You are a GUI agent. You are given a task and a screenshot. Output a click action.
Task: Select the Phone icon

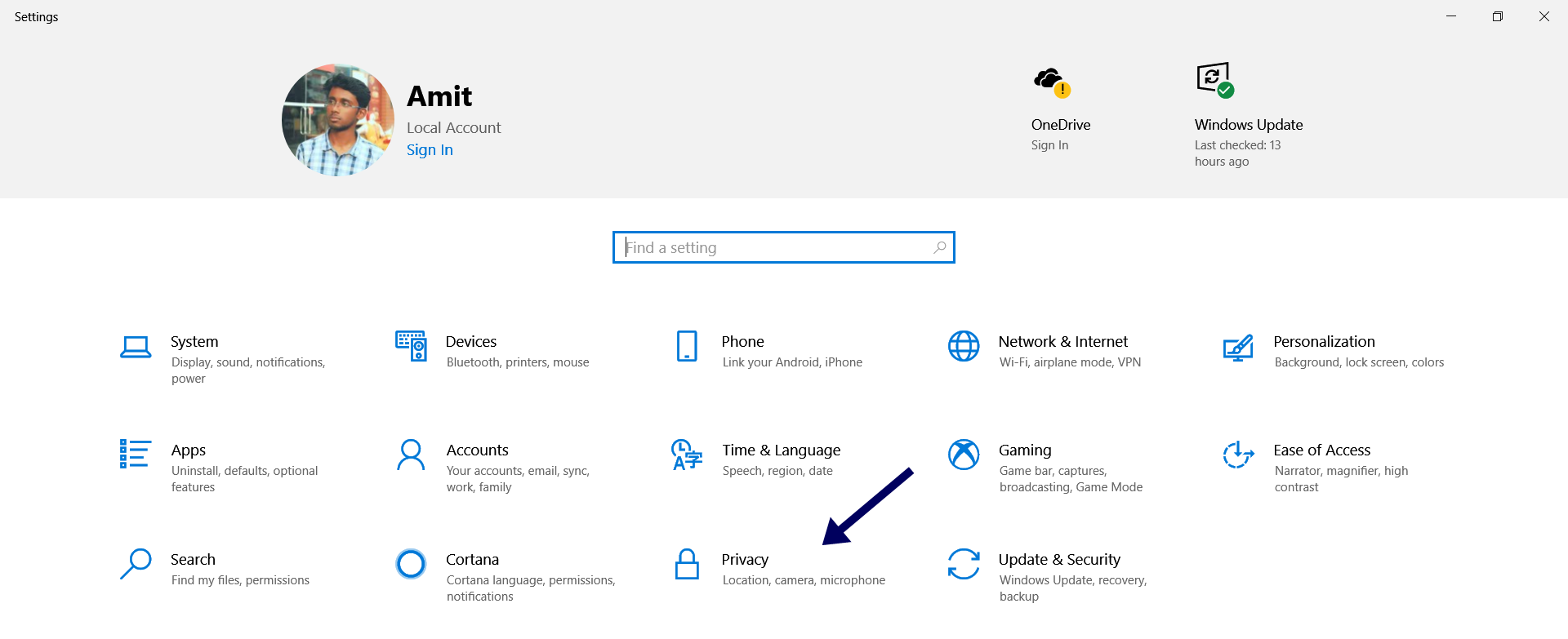[x=687, y=346]
